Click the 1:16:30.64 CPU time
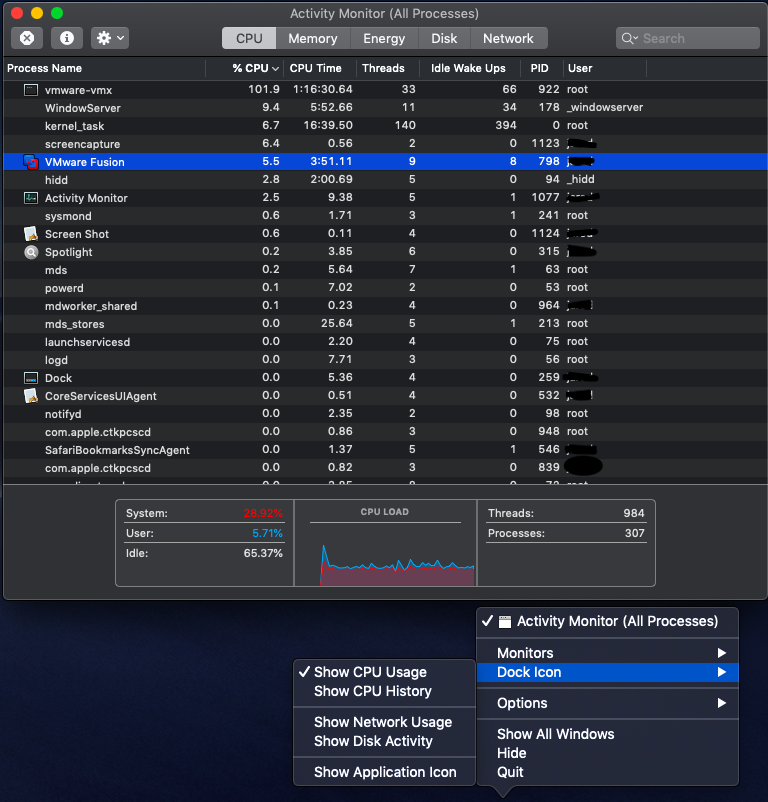Viewport: 768px width, 802px height. coord(323,90)
